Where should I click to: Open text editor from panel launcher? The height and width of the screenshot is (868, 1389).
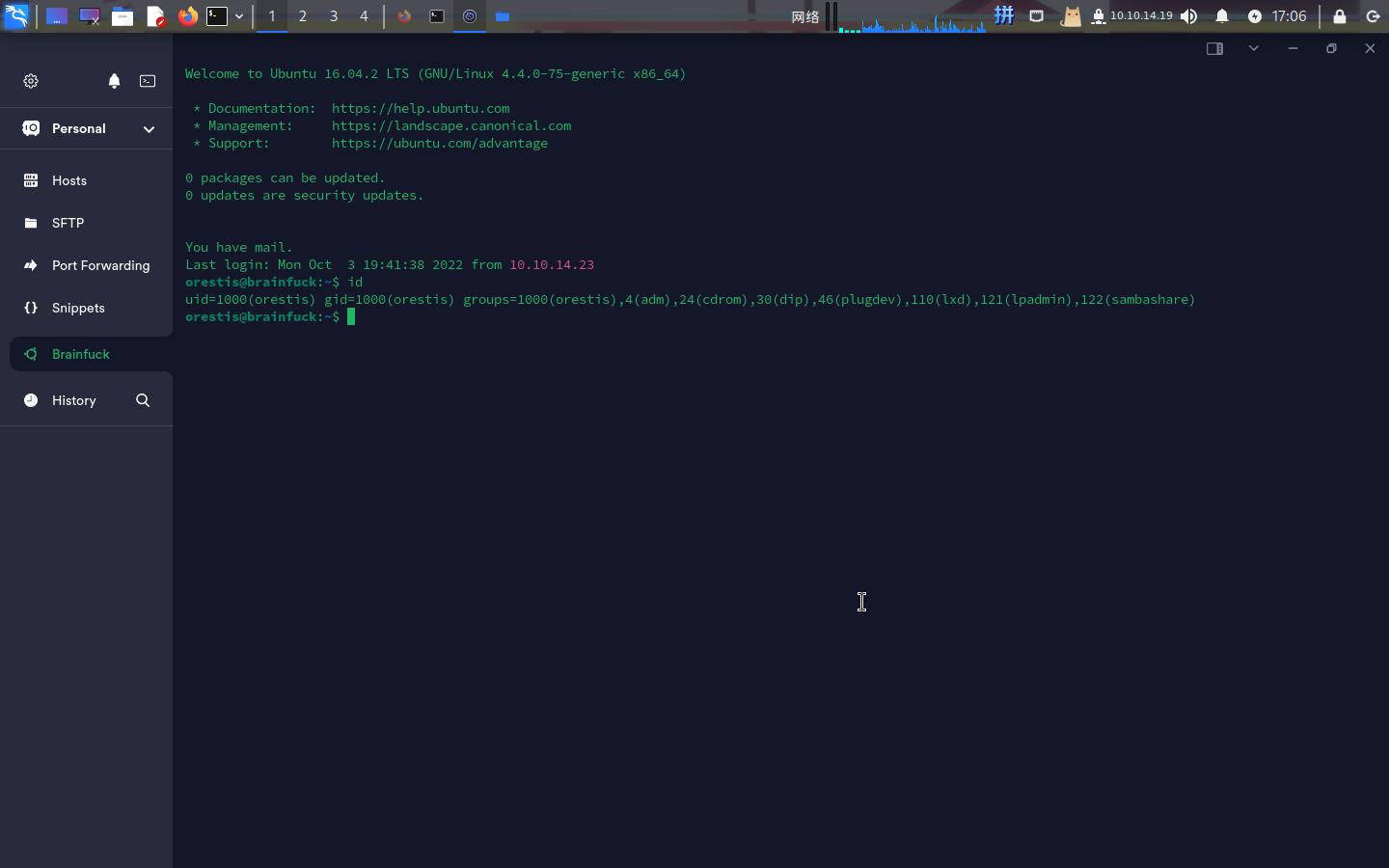point(155,16)
